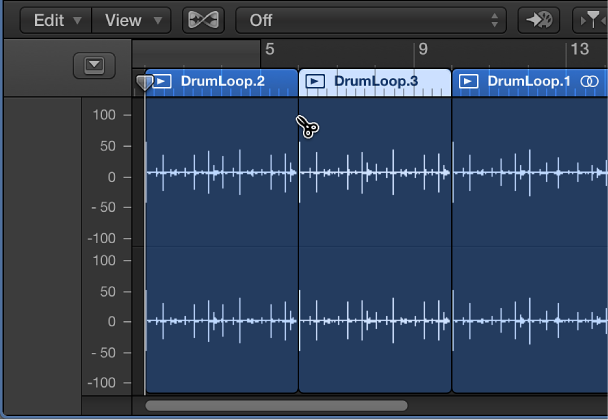Click bar 13 in the ruler

[580, 50]
